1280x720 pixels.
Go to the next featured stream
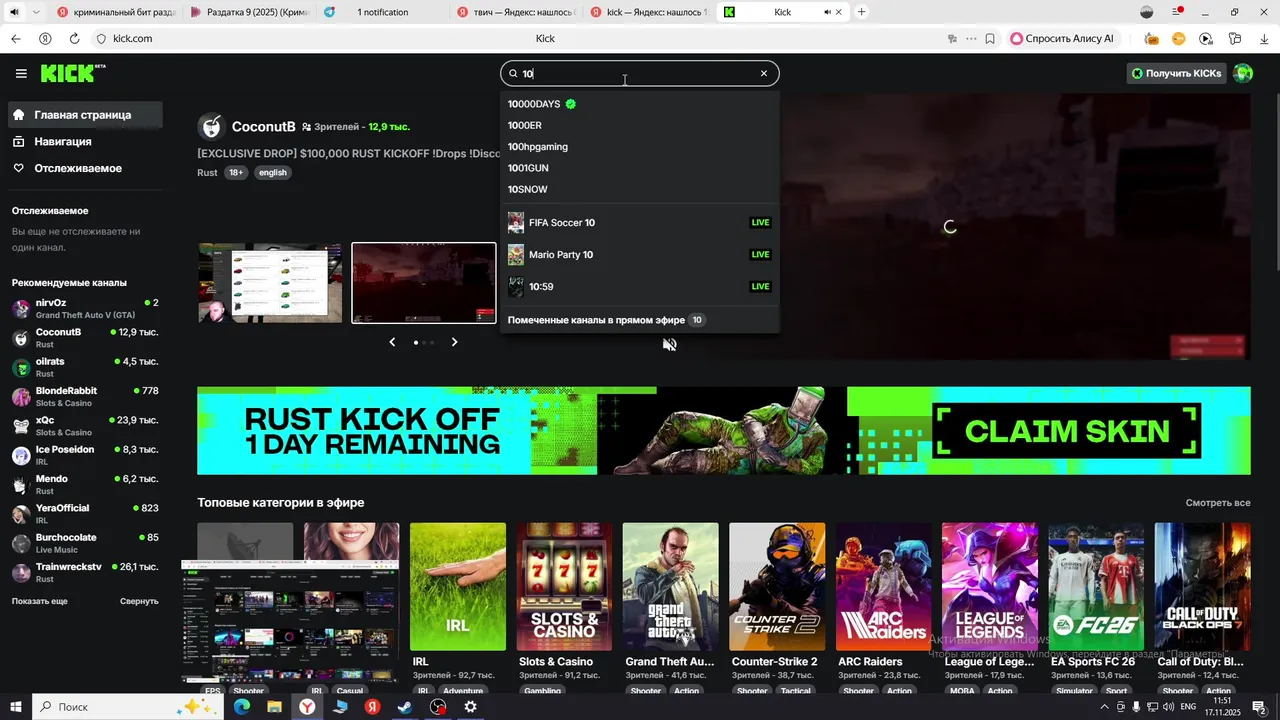(x=454, y=342)
